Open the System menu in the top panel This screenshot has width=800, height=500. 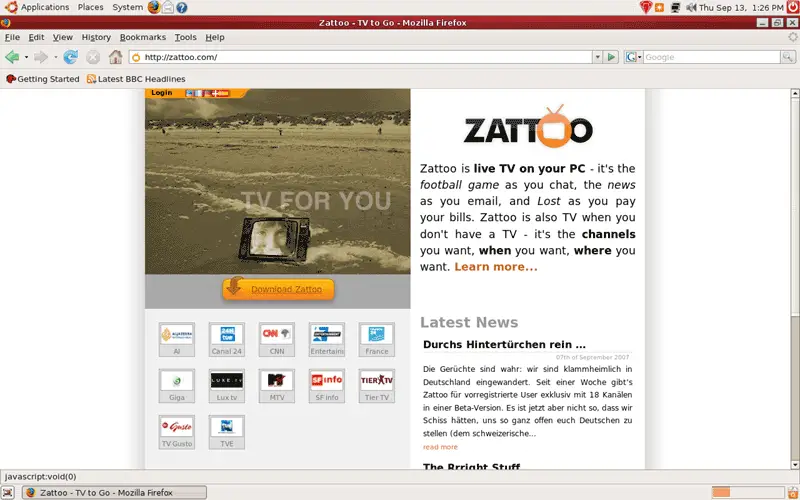click(128, 7)
